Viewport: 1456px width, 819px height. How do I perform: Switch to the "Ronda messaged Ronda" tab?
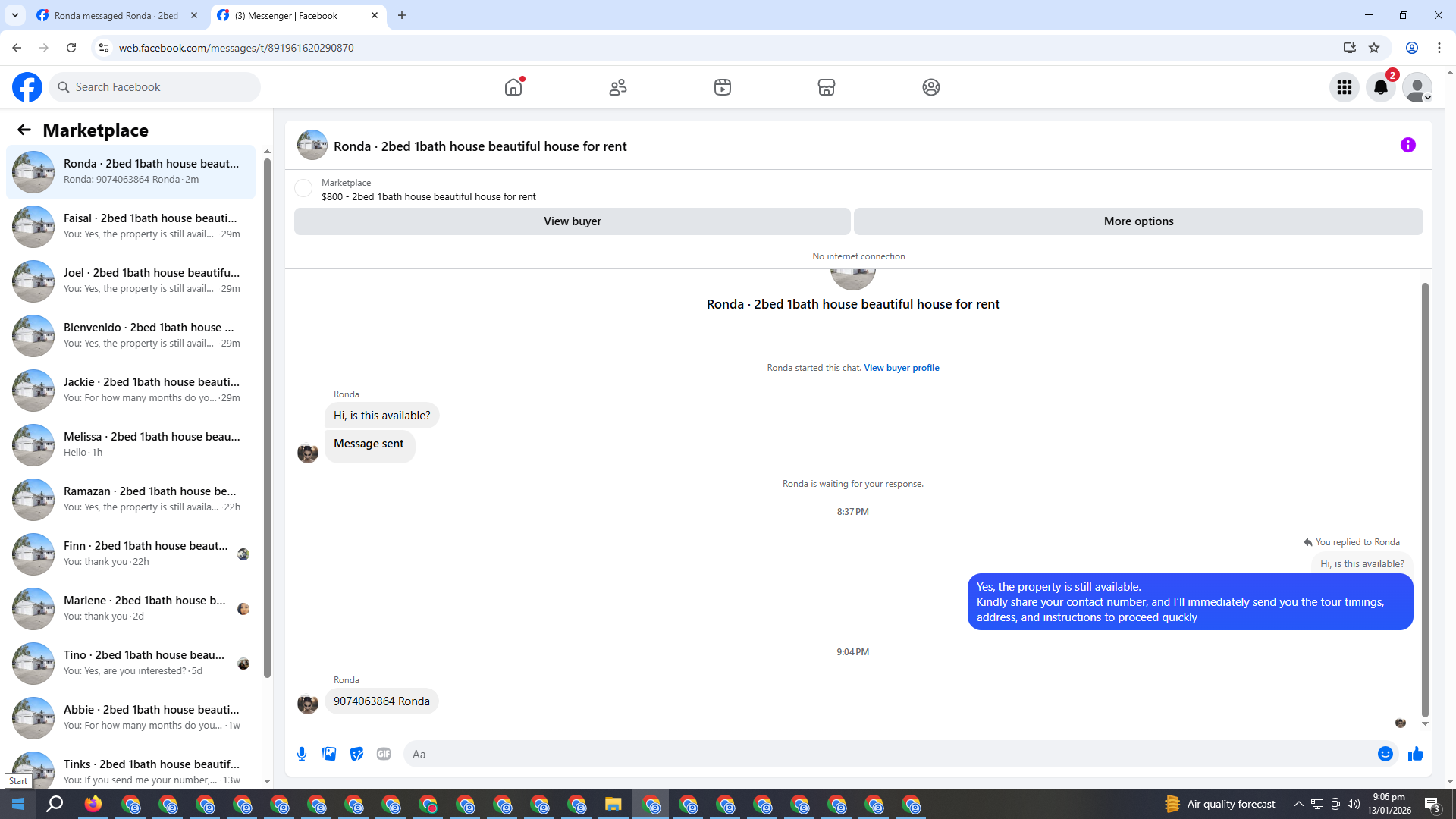pyautogui.click(x=115, y=15)
